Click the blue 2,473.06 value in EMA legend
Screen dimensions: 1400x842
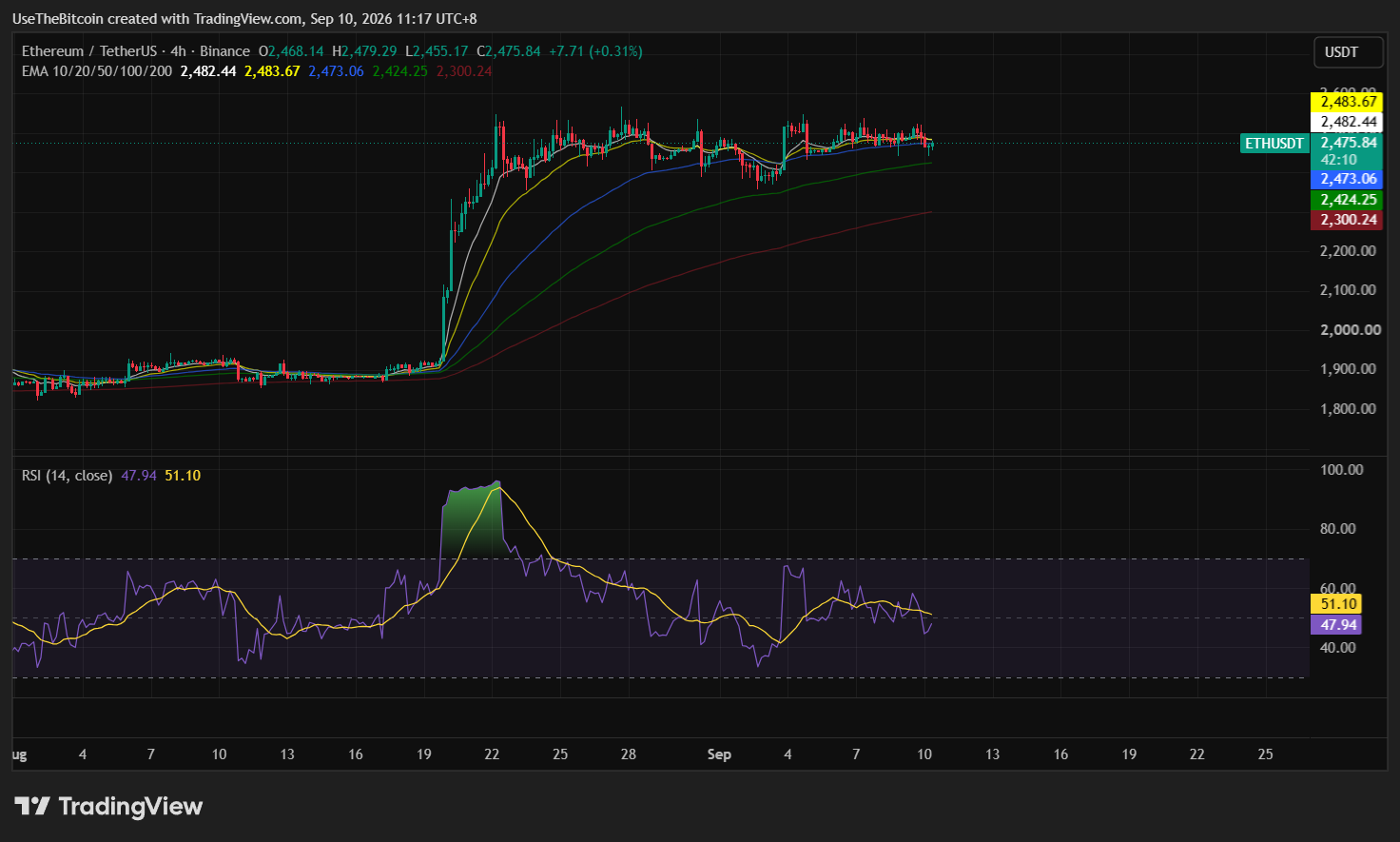[336, 71]
